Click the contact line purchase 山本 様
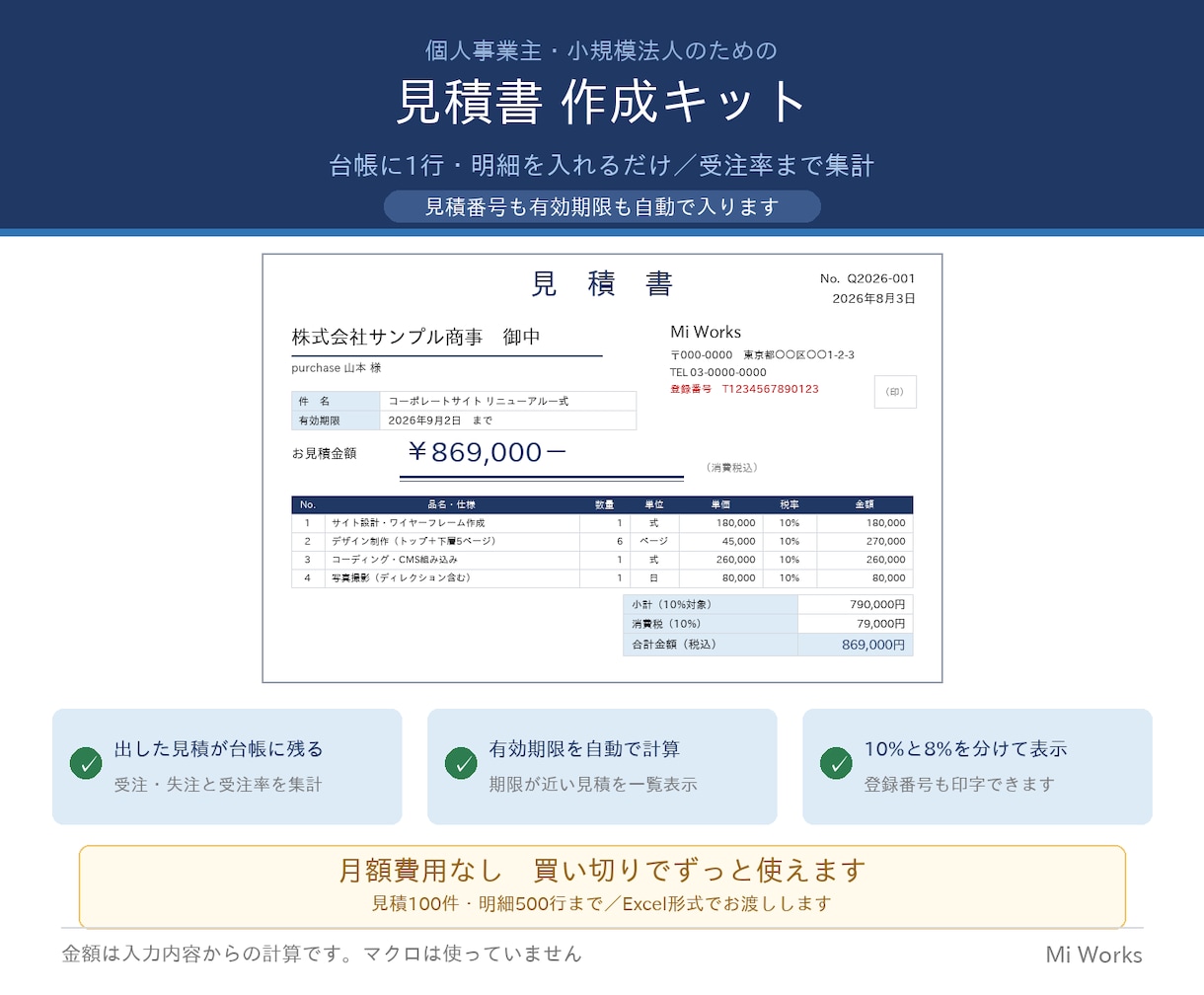This screenshot has height=995, width=1204. coord(337,367)
